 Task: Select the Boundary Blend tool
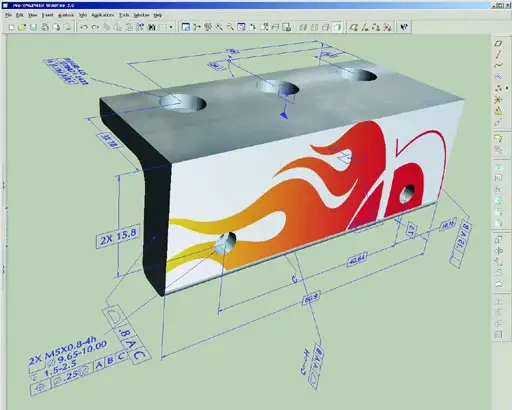coord(498,273)
